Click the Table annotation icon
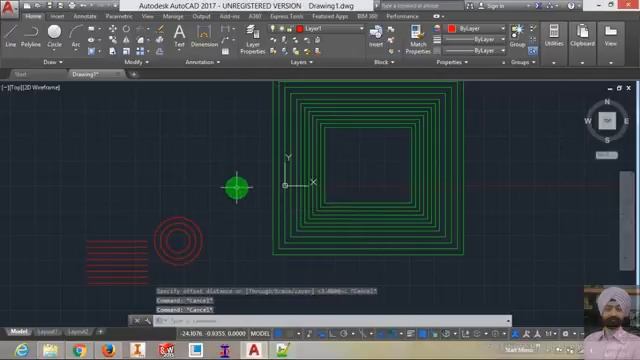Image resolution: width=640 pixels, height=360 pixels. [225, 51]
